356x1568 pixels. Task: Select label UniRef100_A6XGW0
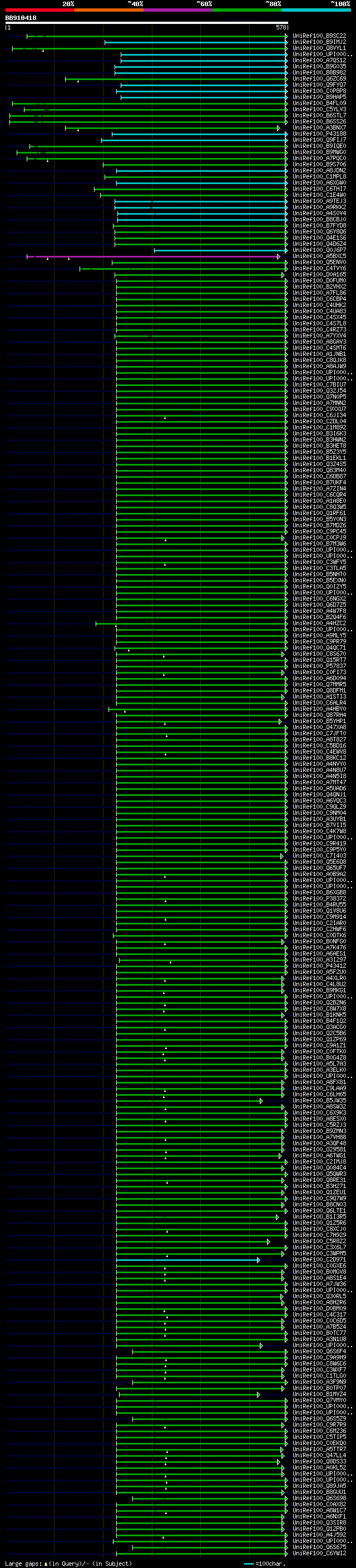319,182
